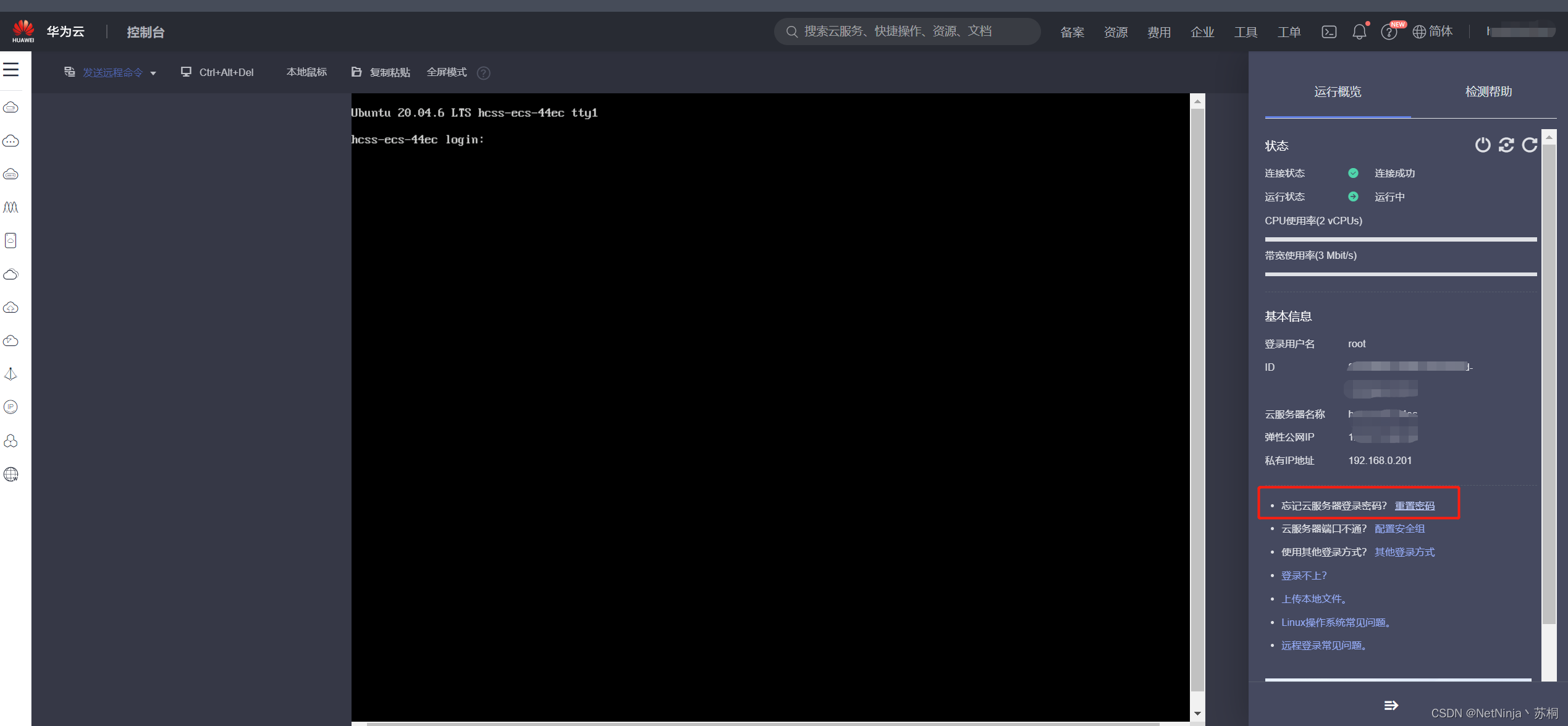Expand the 发送远程命令 dropdown
Viewport: 1568px width, 726px height.
pyautogui.click(x=111, y=73)
